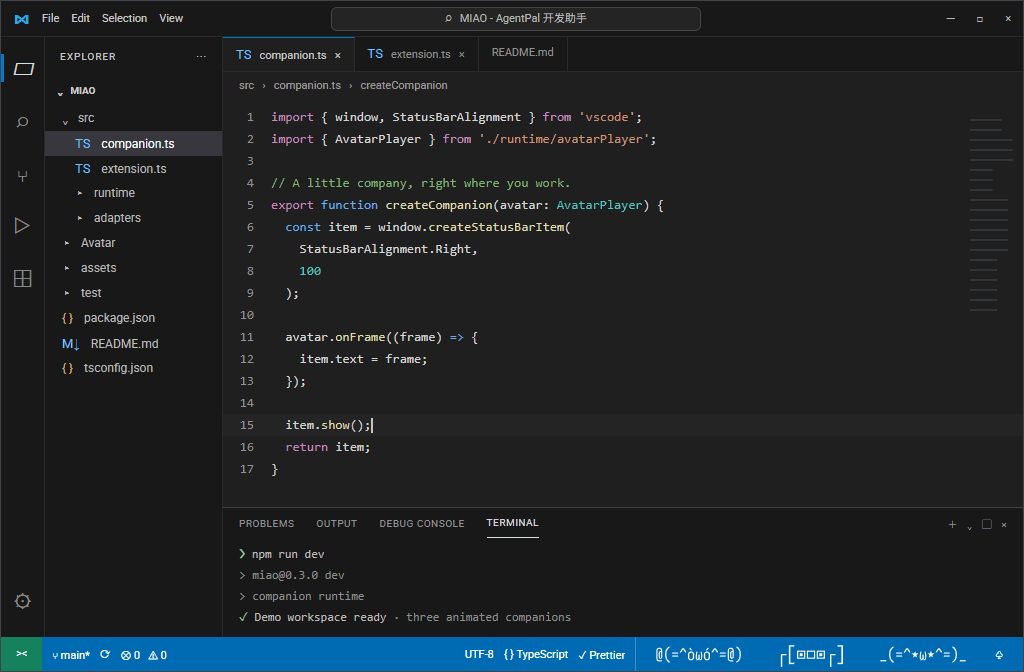Open the Explorer view in activity bar
The image size is (1024, 672).
coord(24,69)
